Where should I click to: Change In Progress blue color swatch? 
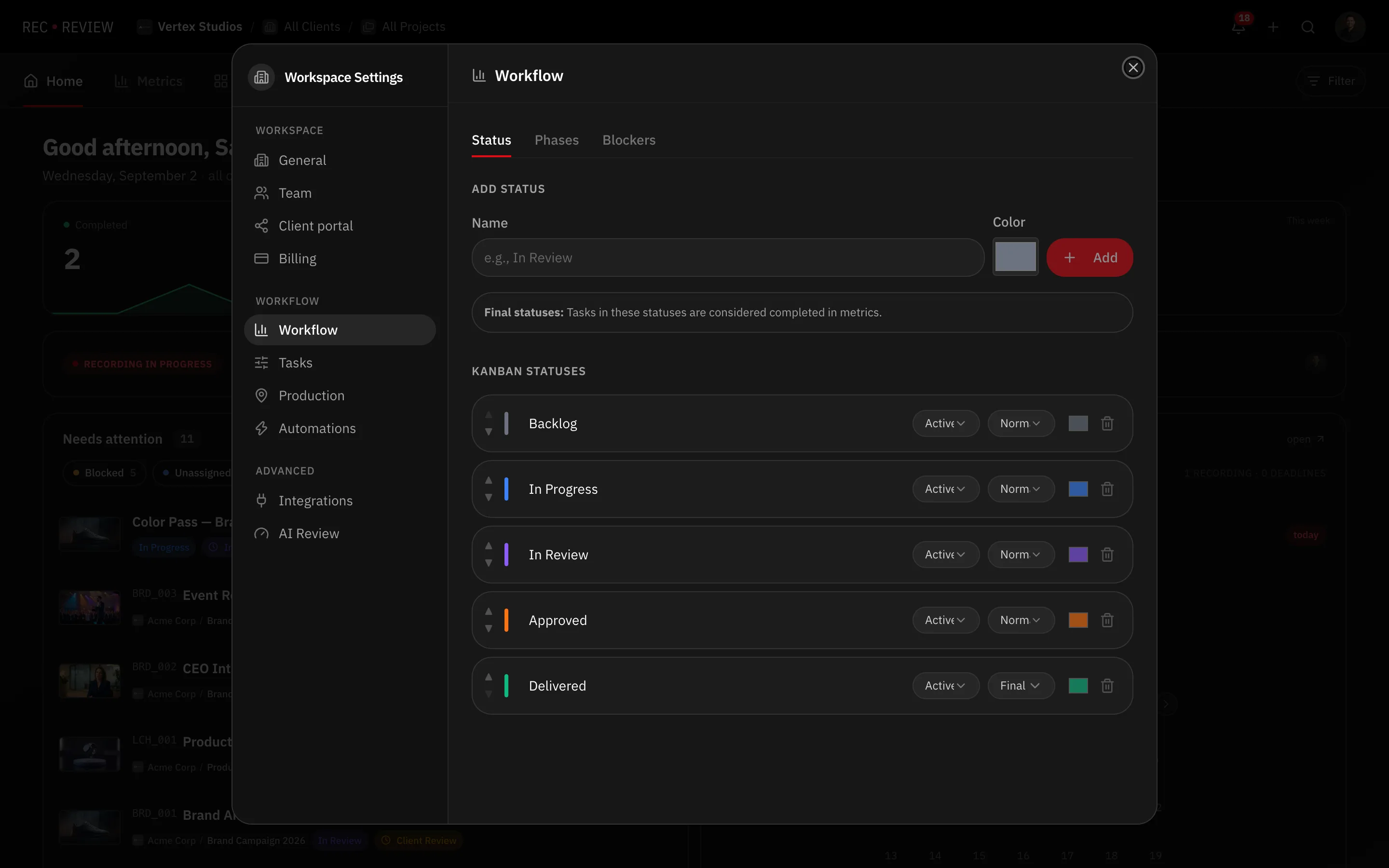pyautogui.click(x=1078, y=489)
